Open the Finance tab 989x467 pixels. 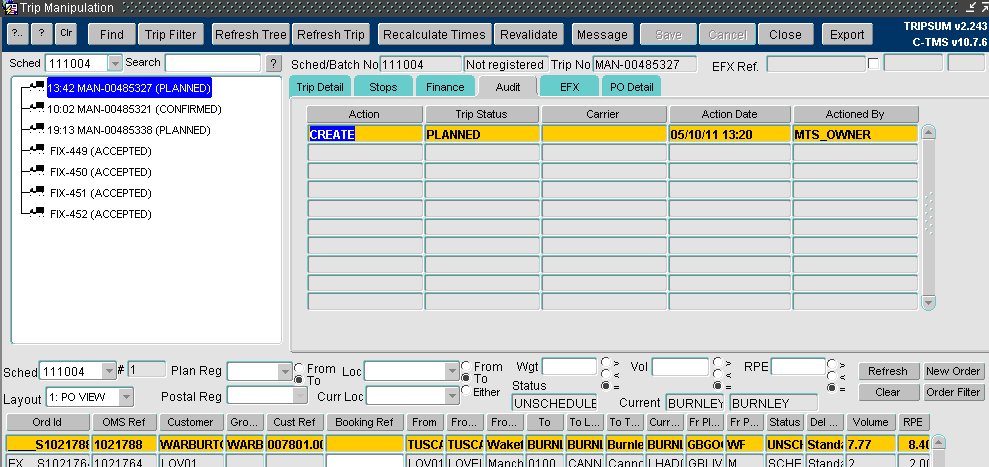click(x=445, y=86)
